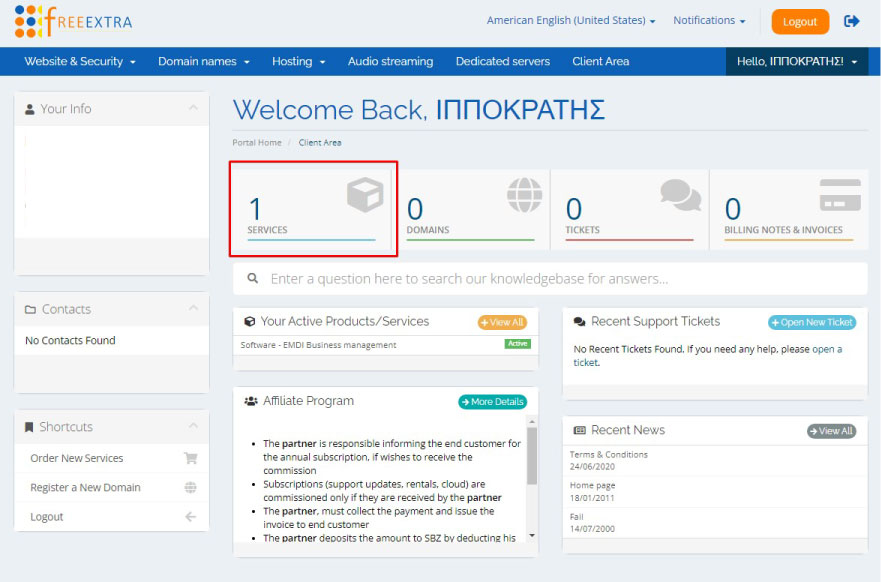
Task: Collapse the Shortcuts panel
Action: pyautogui.click(x=193, y=427)
